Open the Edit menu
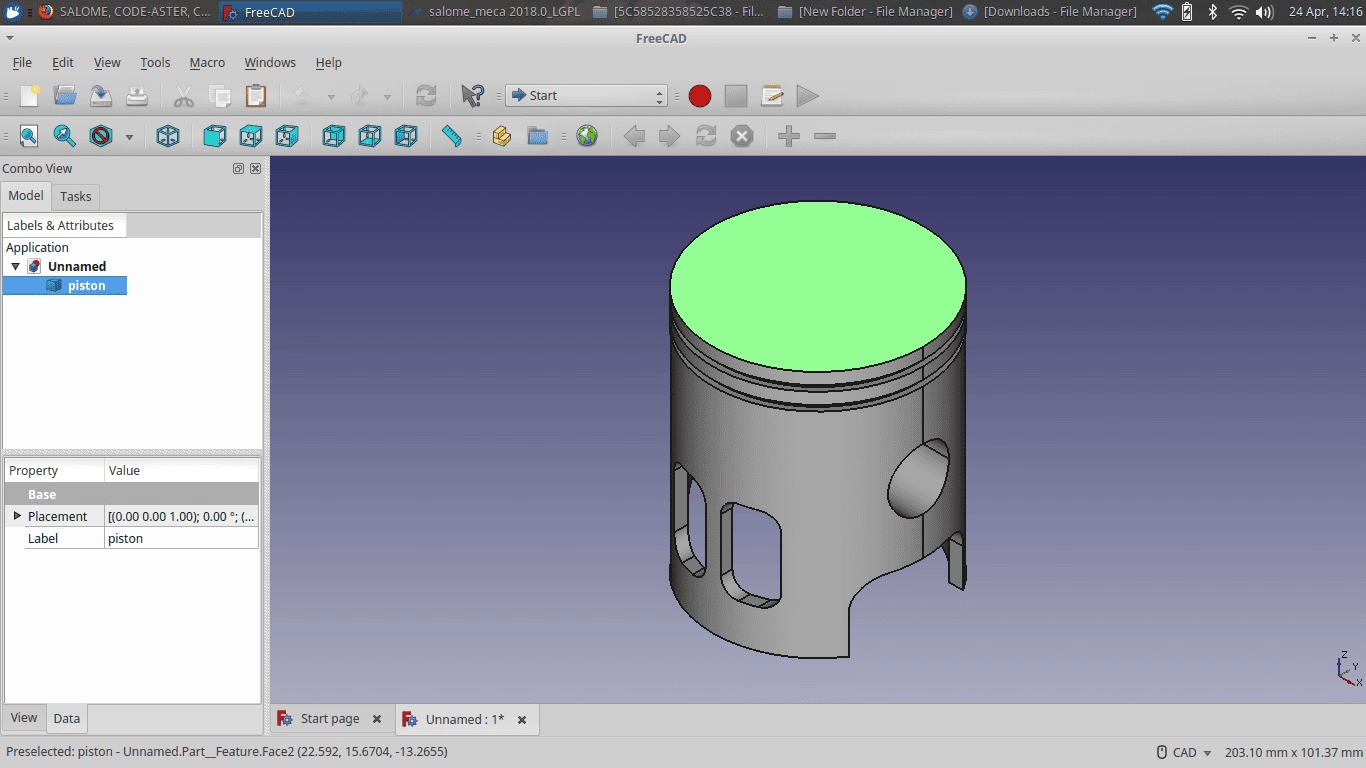 (x=63, y=62)
